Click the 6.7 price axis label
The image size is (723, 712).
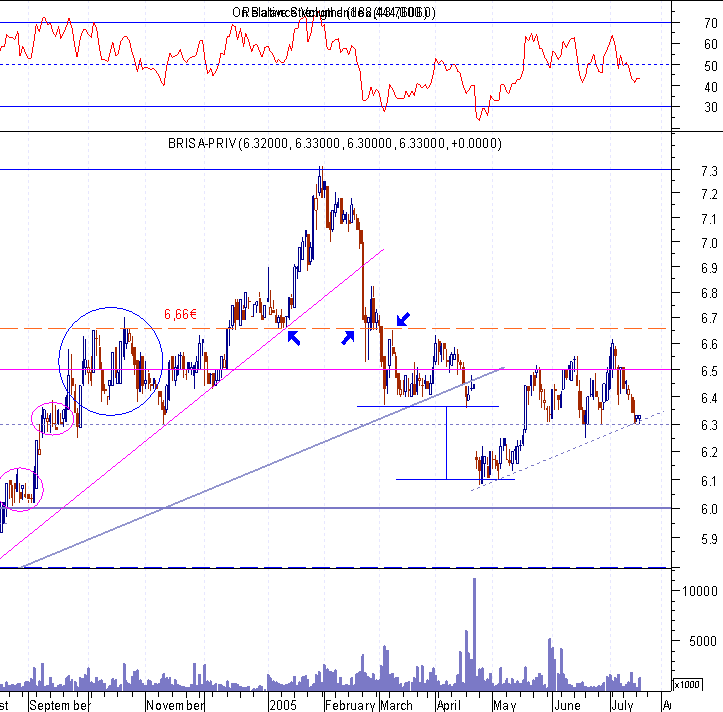coord(710,318)
